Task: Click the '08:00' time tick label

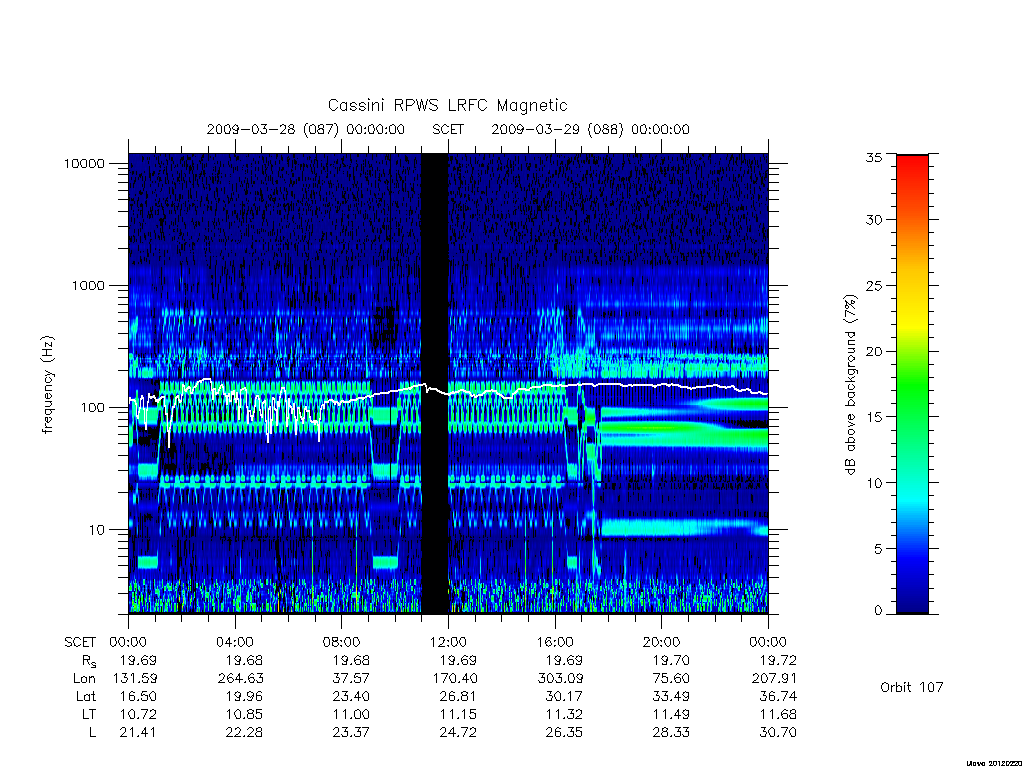Action: click(x=342, y=642)
